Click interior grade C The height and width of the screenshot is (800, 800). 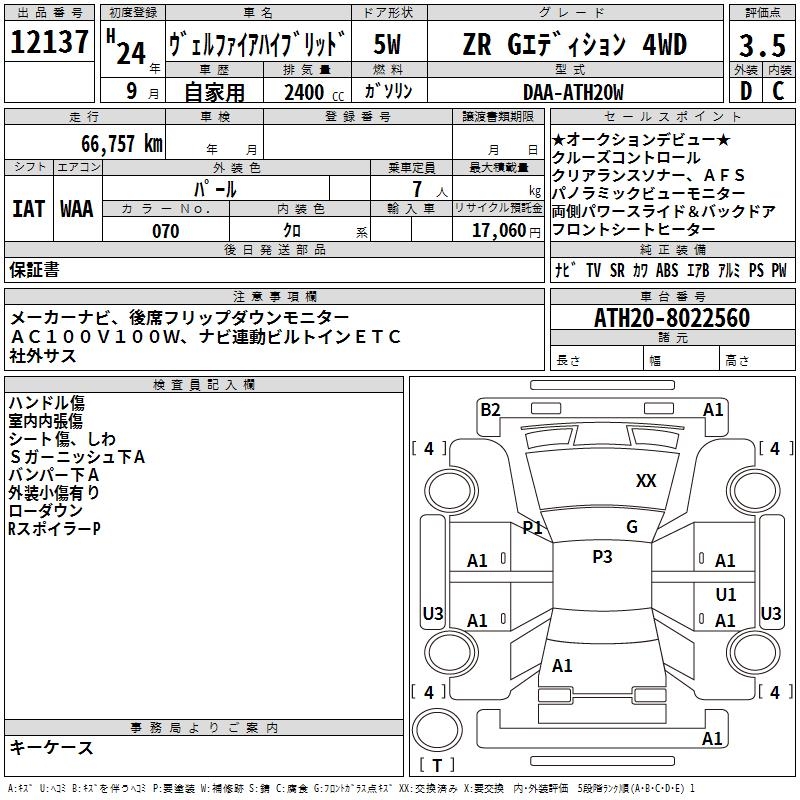778,91
